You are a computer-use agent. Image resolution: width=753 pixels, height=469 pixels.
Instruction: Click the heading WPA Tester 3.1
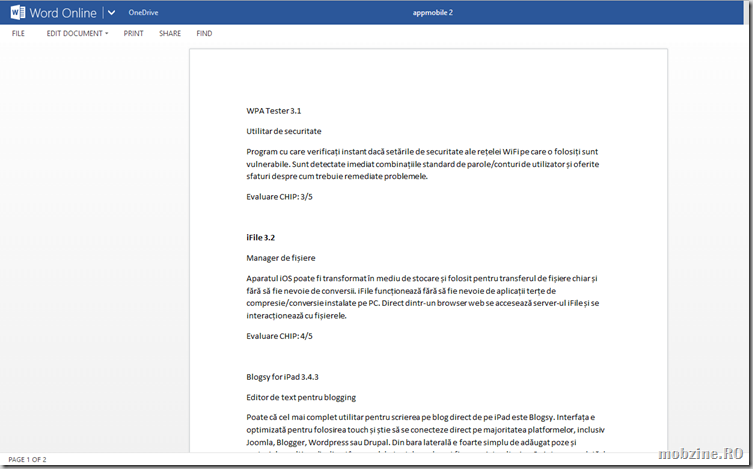274,111
